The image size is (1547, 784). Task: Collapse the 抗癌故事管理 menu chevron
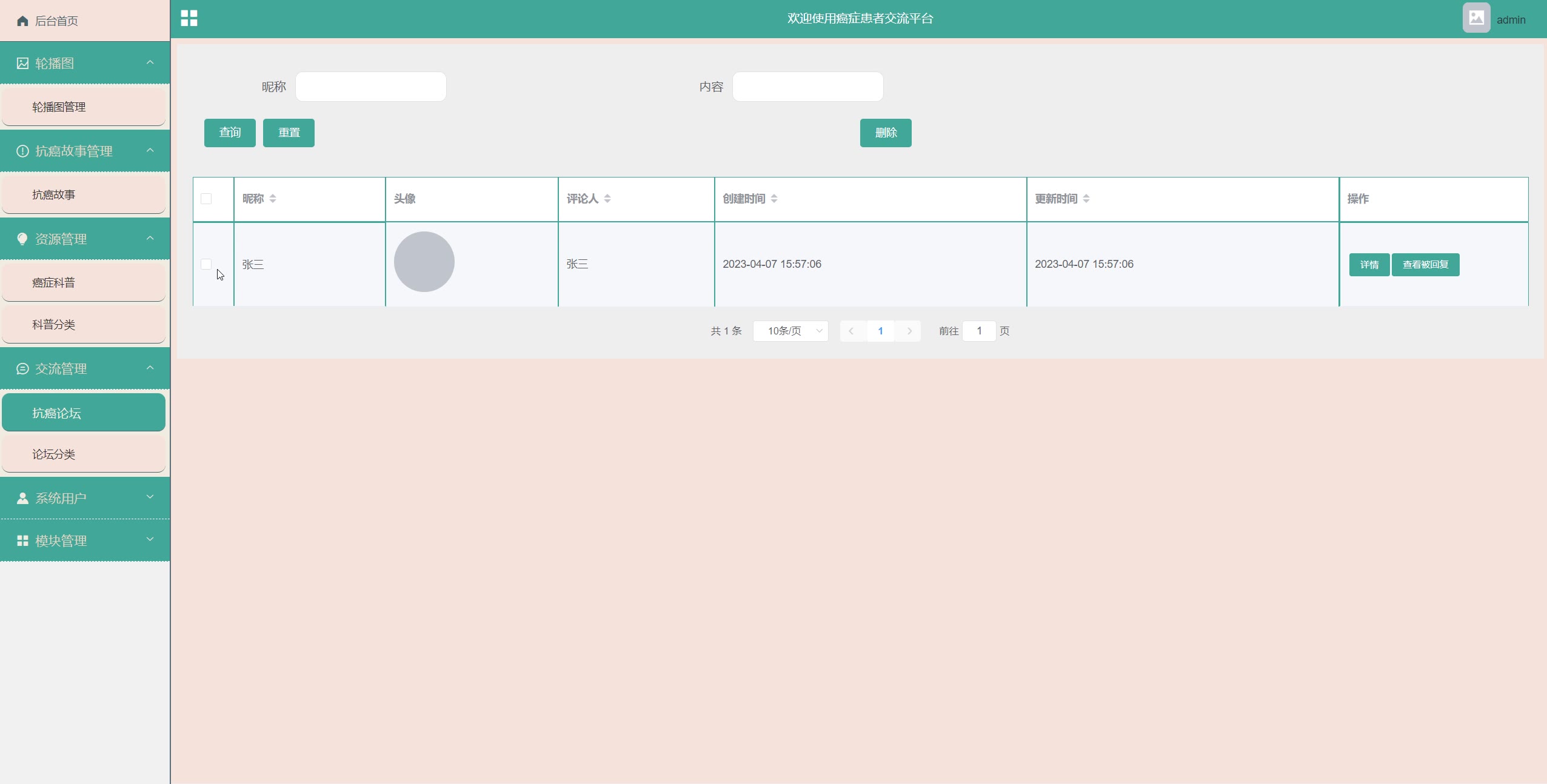[x=150, y=150]
